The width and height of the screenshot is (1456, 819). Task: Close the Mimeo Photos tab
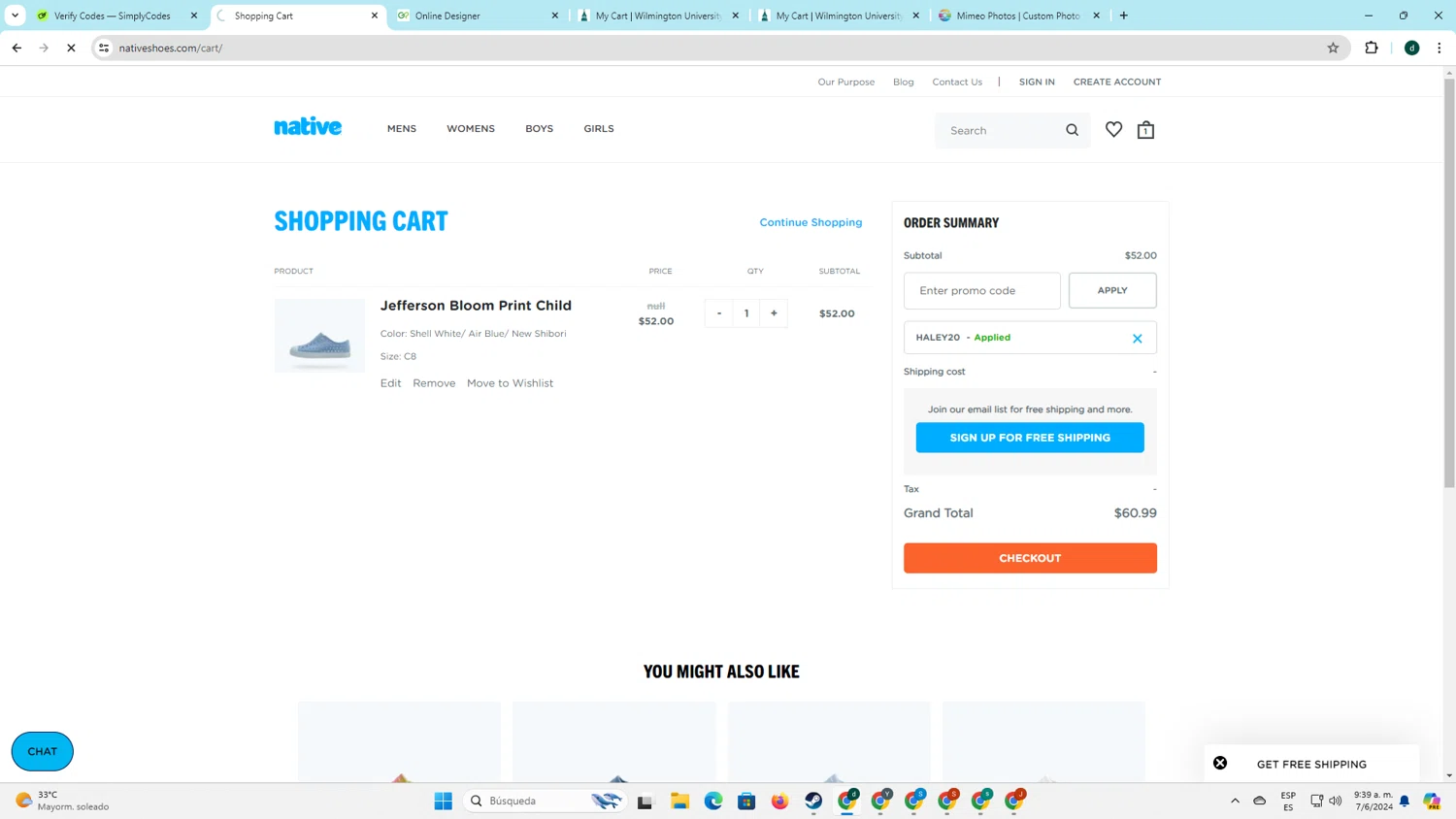click(1096, 16)
